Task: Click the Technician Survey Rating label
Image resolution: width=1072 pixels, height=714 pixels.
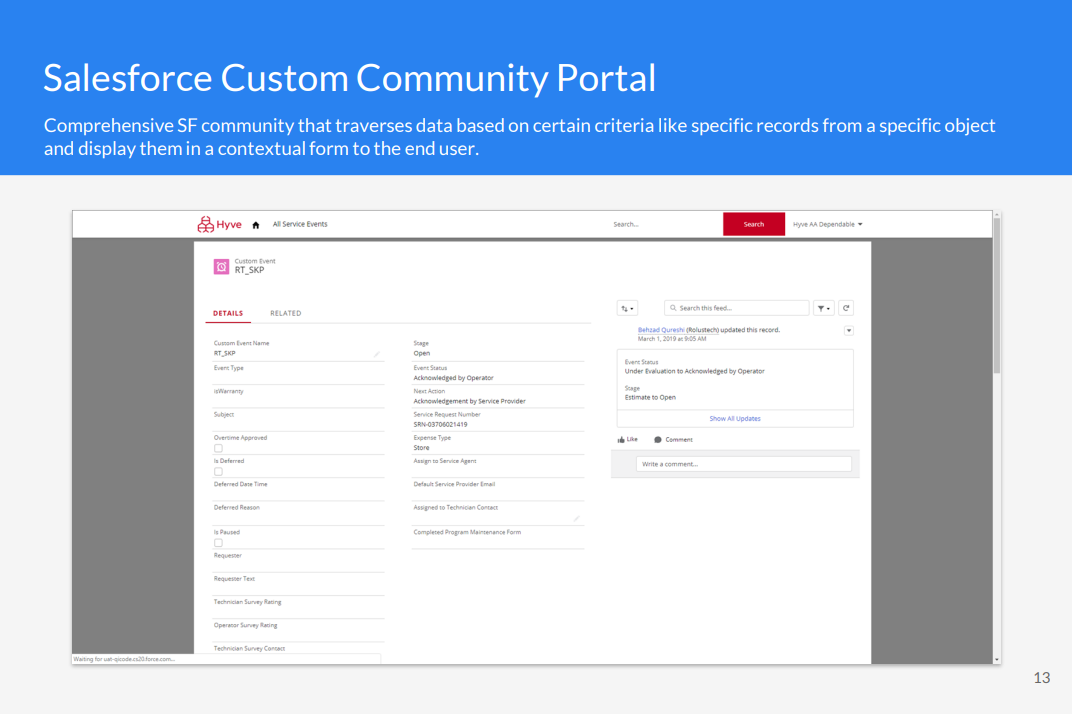Action: pos(247,602)
